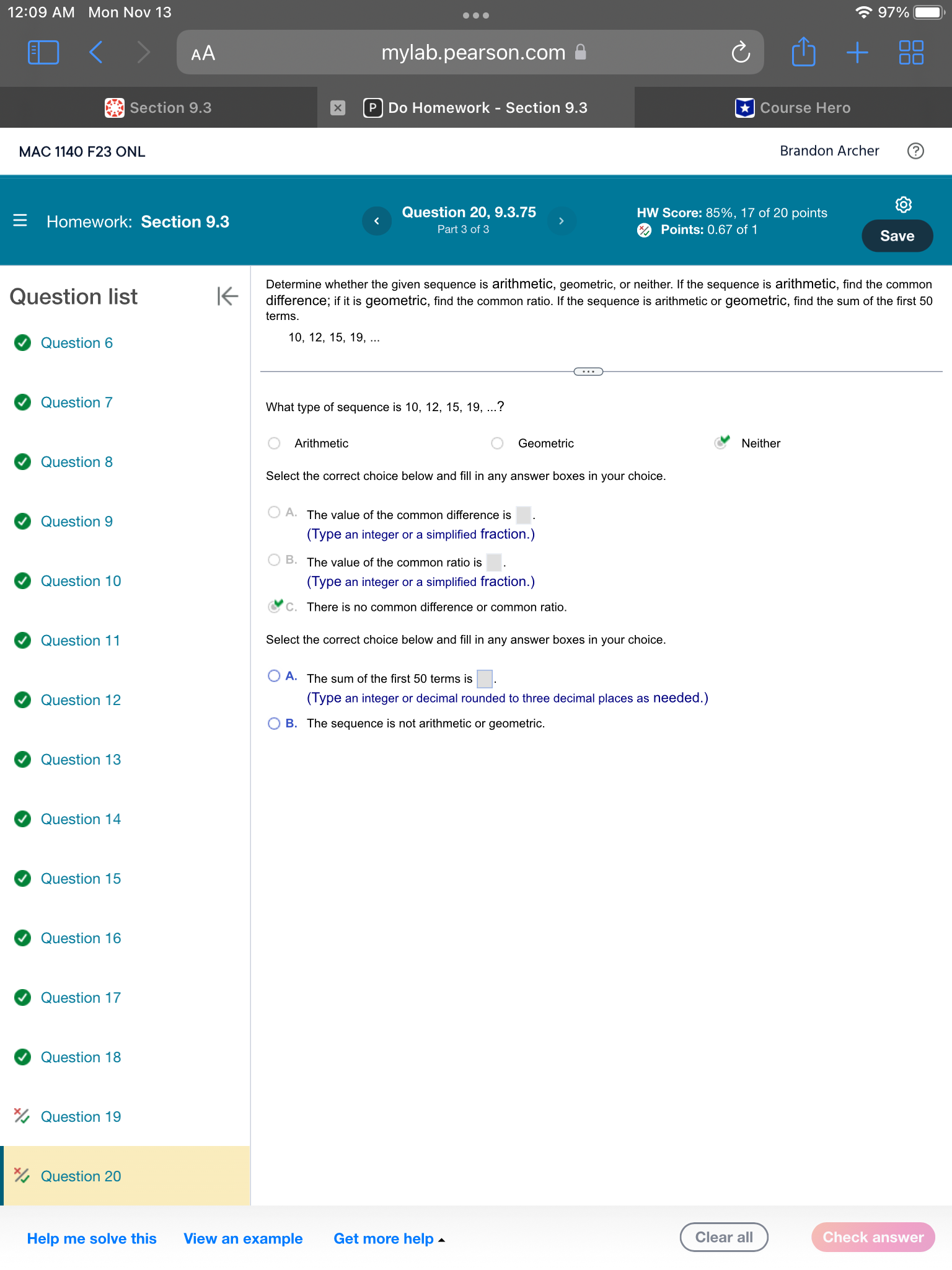Click the Clear all button
The height and width of the screenshot is (1270, 952).
[724, 1237]
